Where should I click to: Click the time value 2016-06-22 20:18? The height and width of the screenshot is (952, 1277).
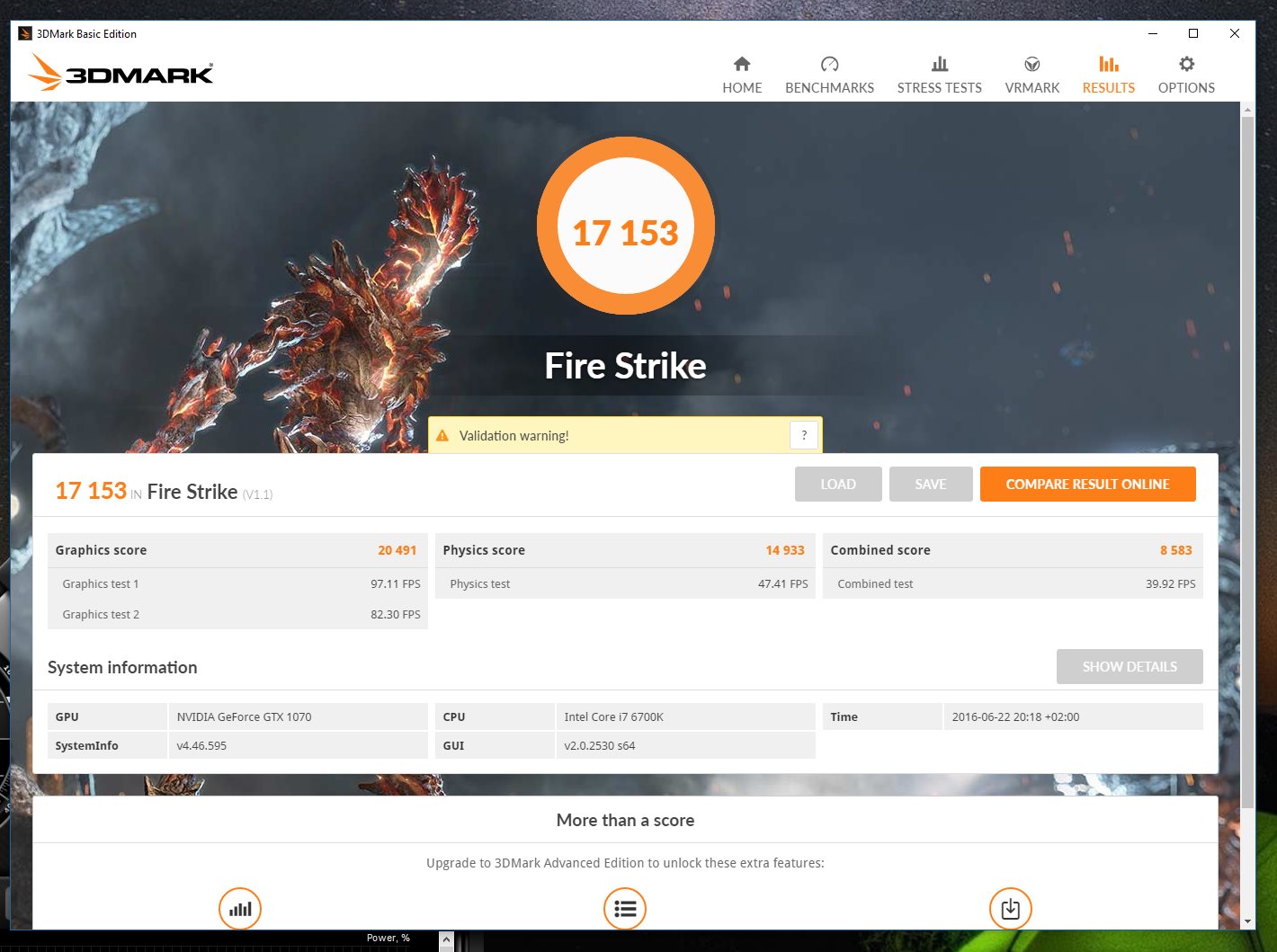click(x=1015, y=716)
